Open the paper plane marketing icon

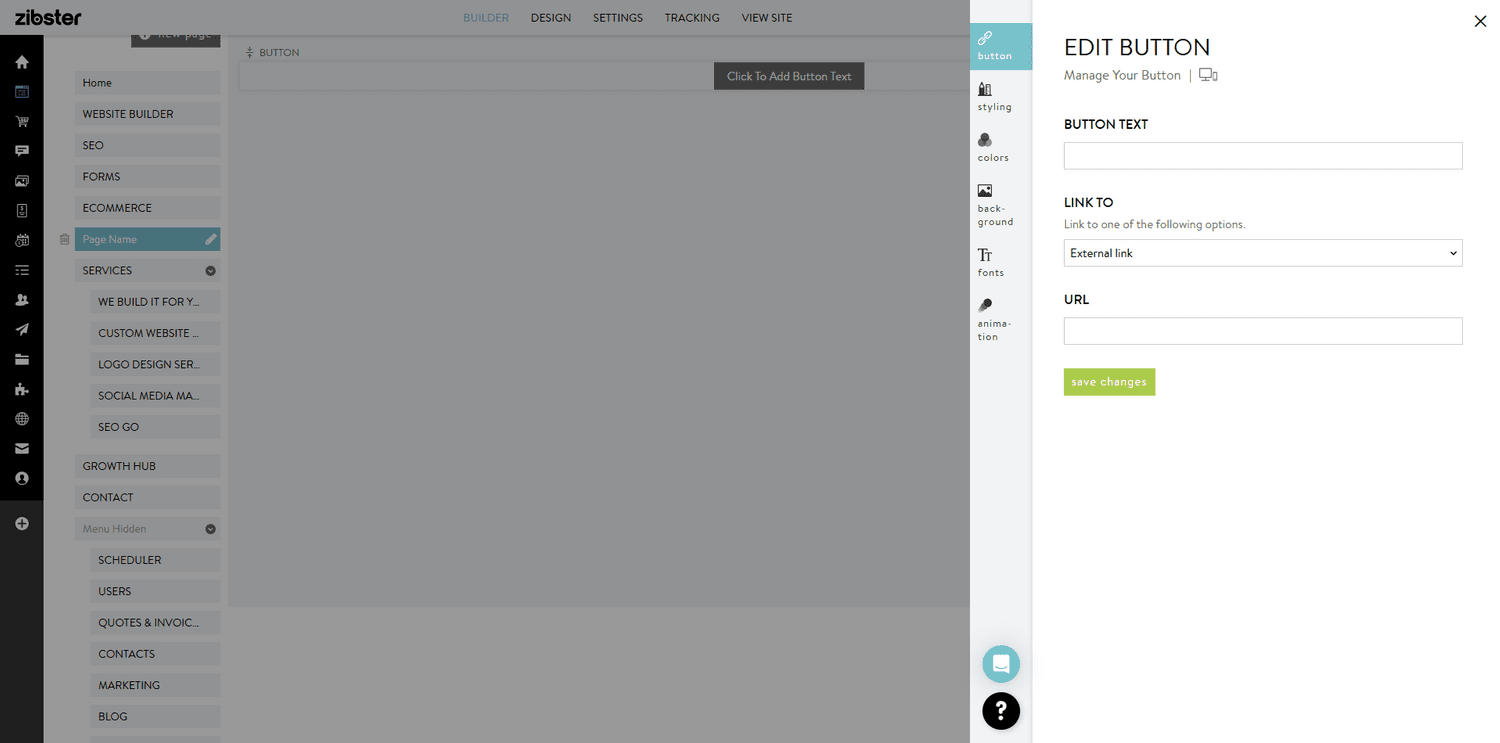click(21, 330)
